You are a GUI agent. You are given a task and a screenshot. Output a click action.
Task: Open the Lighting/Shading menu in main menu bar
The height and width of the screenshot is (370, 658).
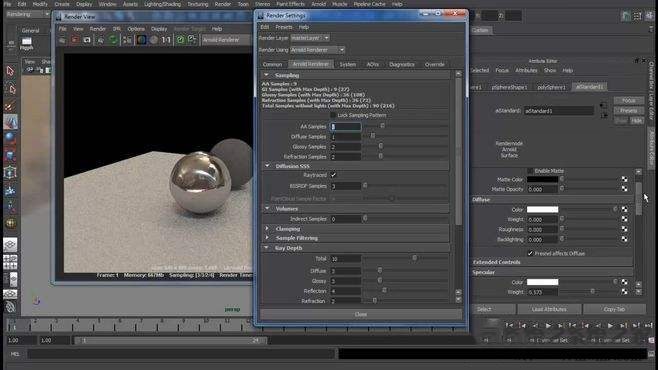tap(162, 4)
